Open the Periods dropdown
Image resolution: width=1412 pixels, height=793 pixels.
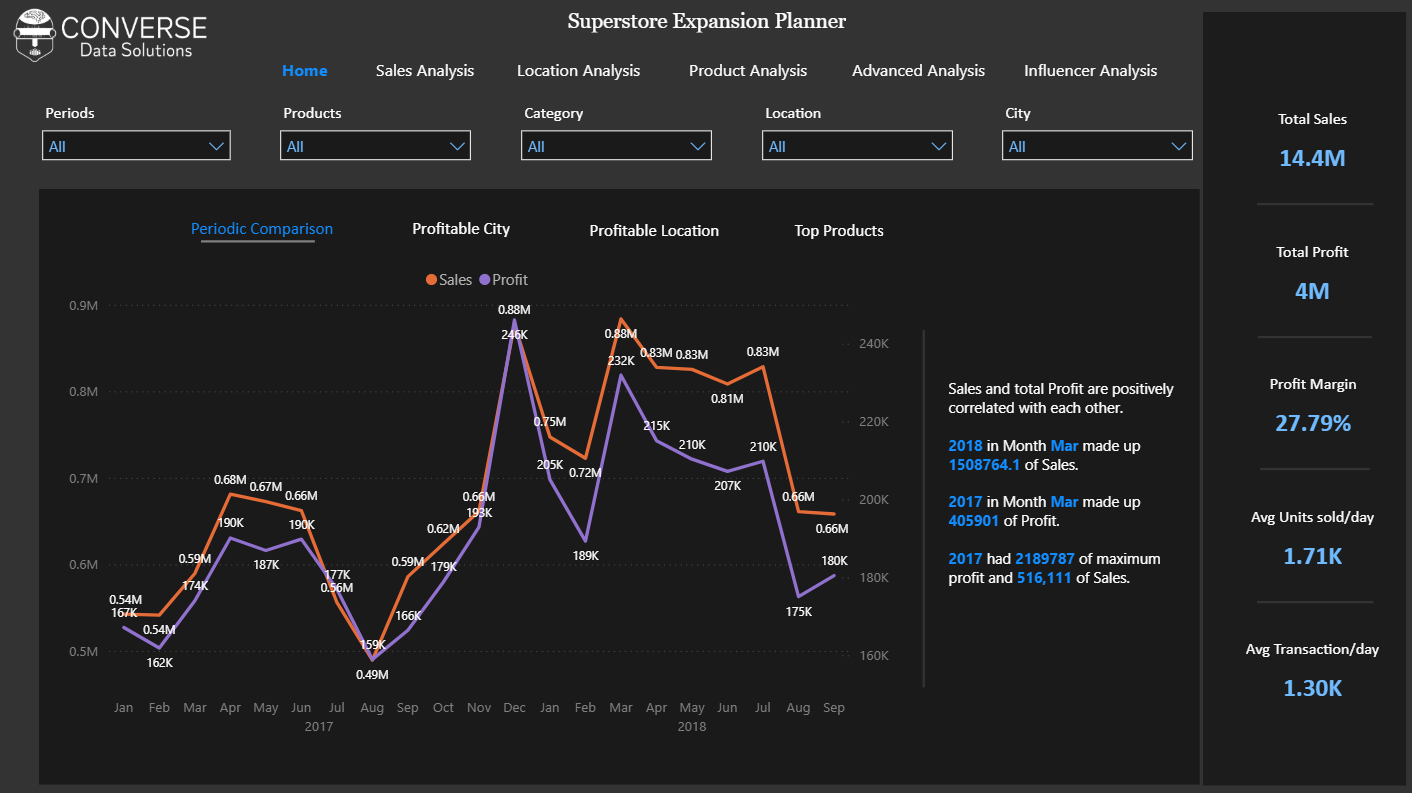136,146
